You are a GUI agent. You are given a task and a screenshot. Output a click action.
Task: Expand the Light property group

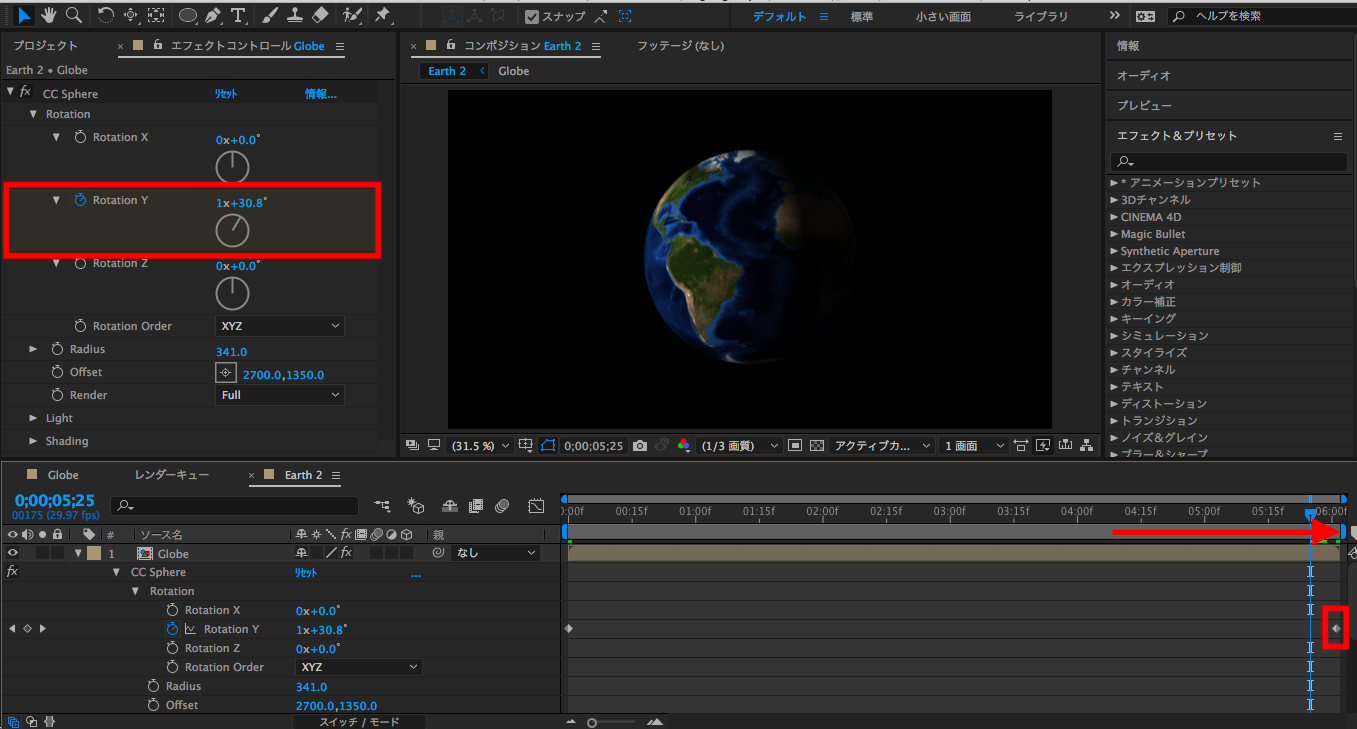coord(33,418)
